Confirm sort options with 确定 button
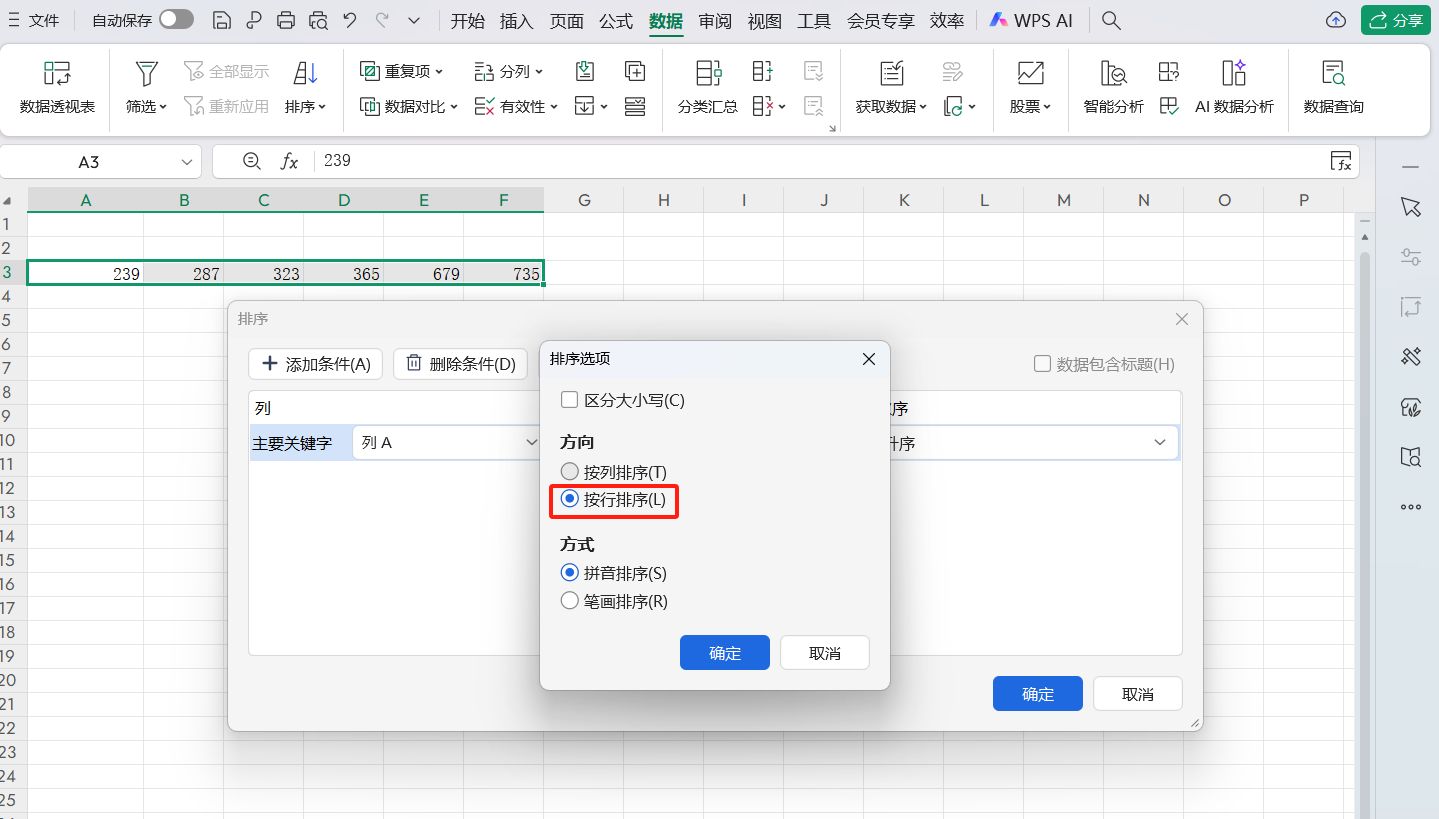This screenshot has height=819, width=1439. pos(724,653)
